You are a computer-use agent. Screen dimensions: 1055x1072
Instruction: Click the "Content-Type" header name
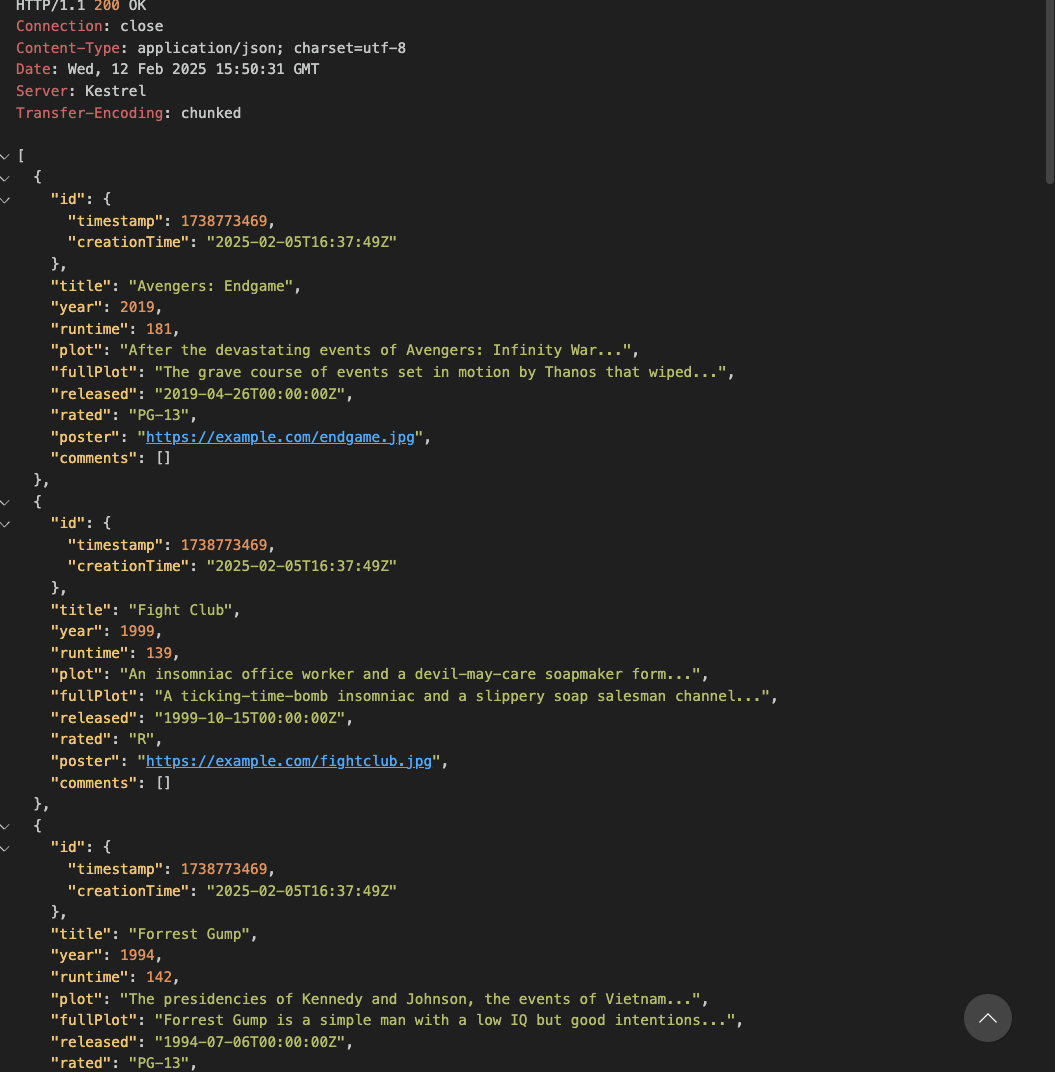(68, 48)
